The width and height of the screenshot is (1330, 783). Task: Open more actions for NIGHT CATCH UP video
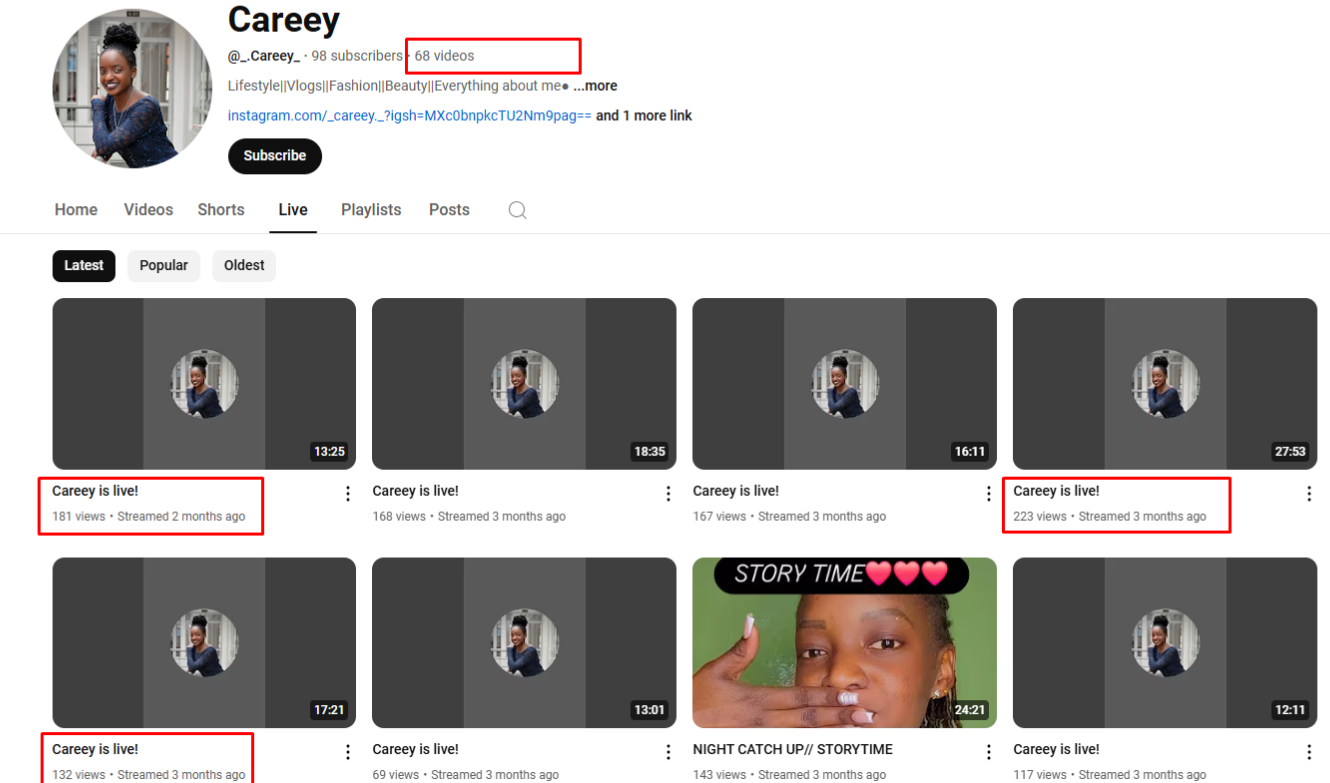[988, 752]
